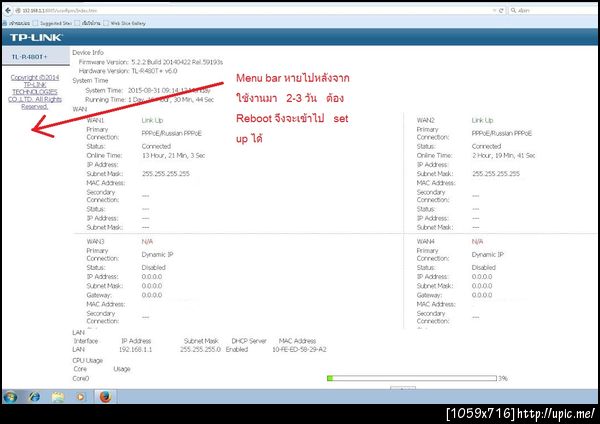Select the TL-R480T+ sidebar menu item
This screenshot has height=424, width=600.
pos(36,57)
